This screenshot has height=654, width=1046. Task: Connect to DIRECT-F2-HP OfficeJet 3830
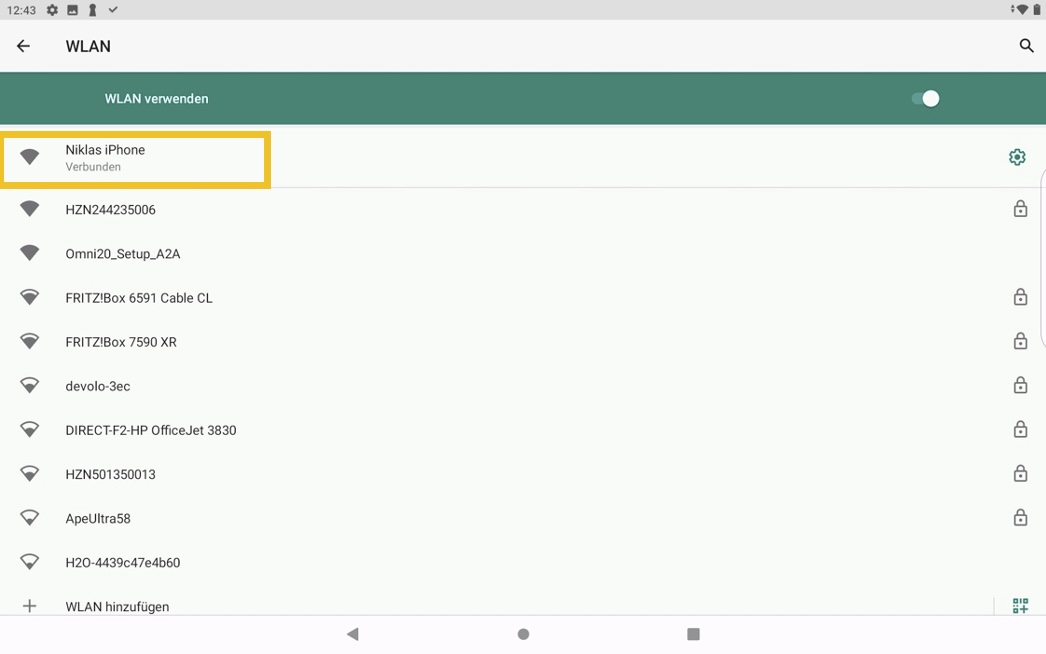click(x=151, y=430)
